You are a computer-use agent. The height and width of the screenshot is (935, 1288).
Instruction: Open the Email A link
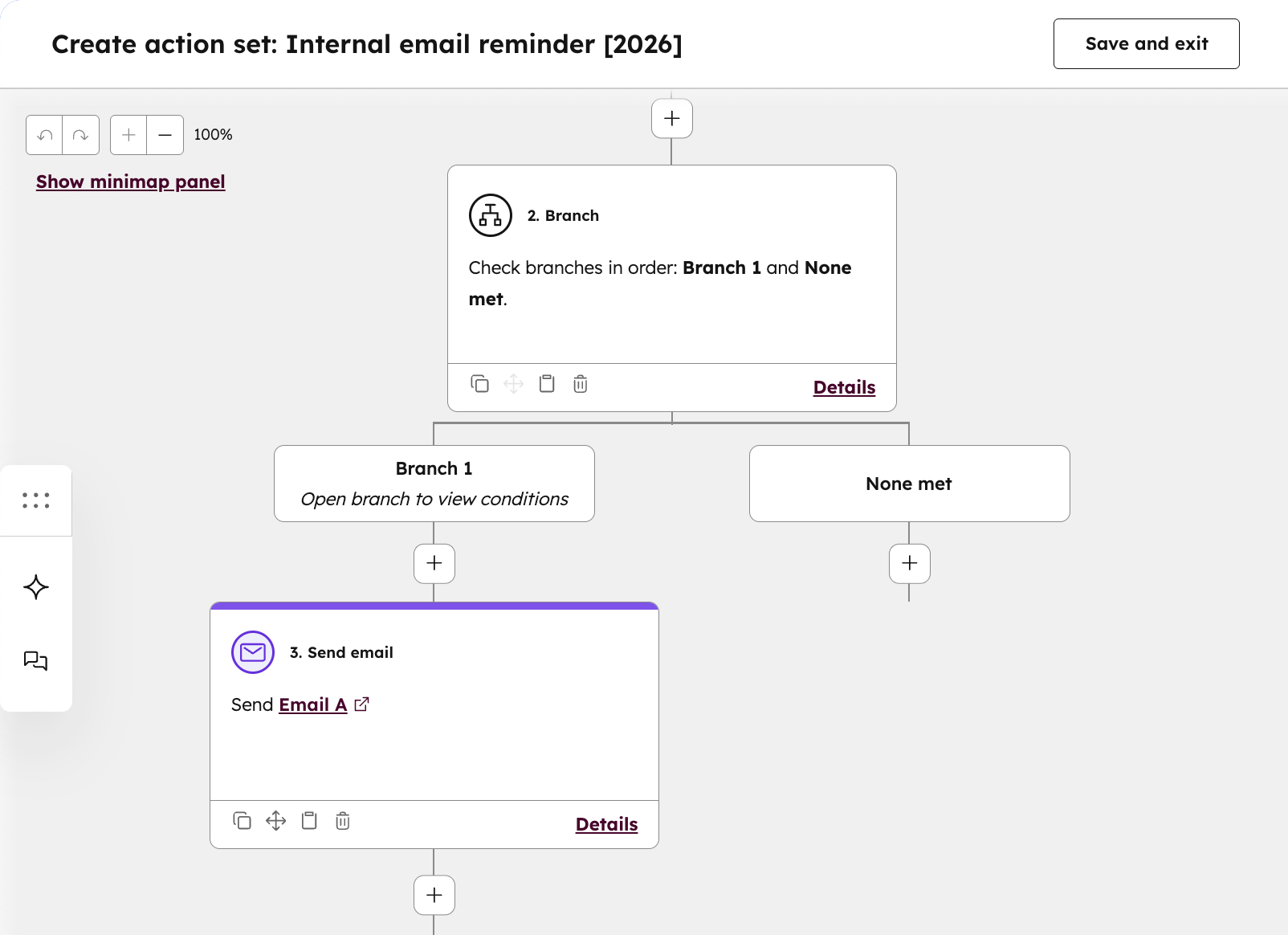313,704
